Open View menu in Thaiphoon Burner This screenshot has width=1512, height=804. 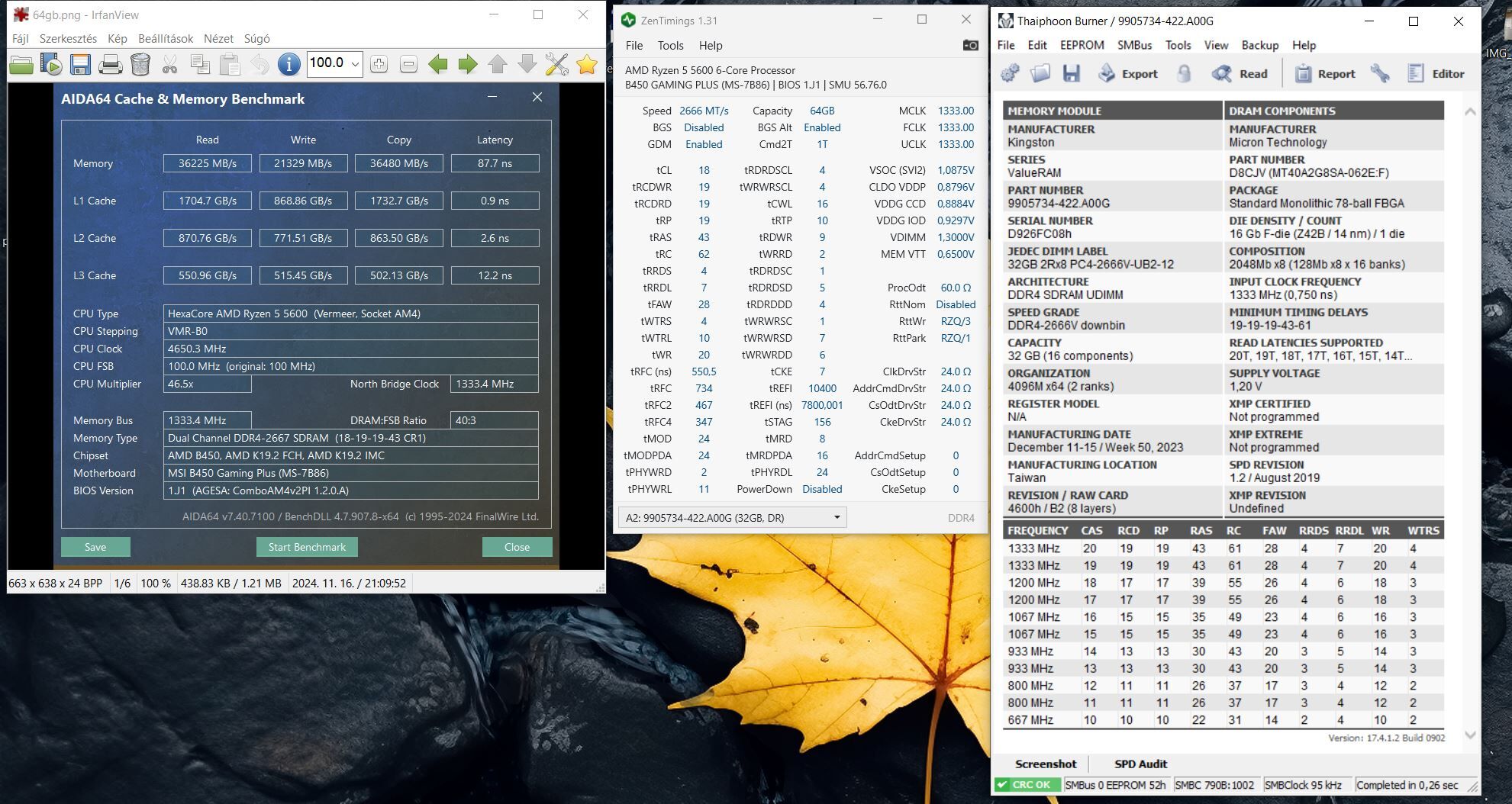coord(1217,45)
